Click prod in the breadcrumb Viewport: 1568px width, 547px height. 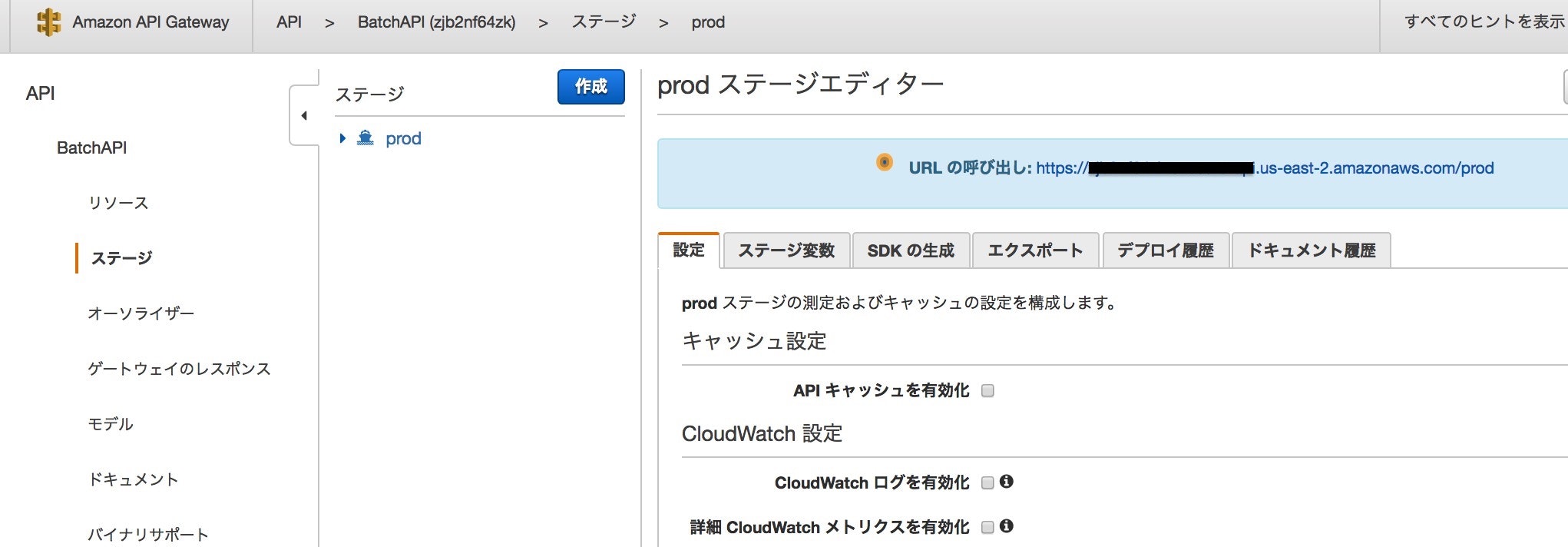(x=708, y=22)
